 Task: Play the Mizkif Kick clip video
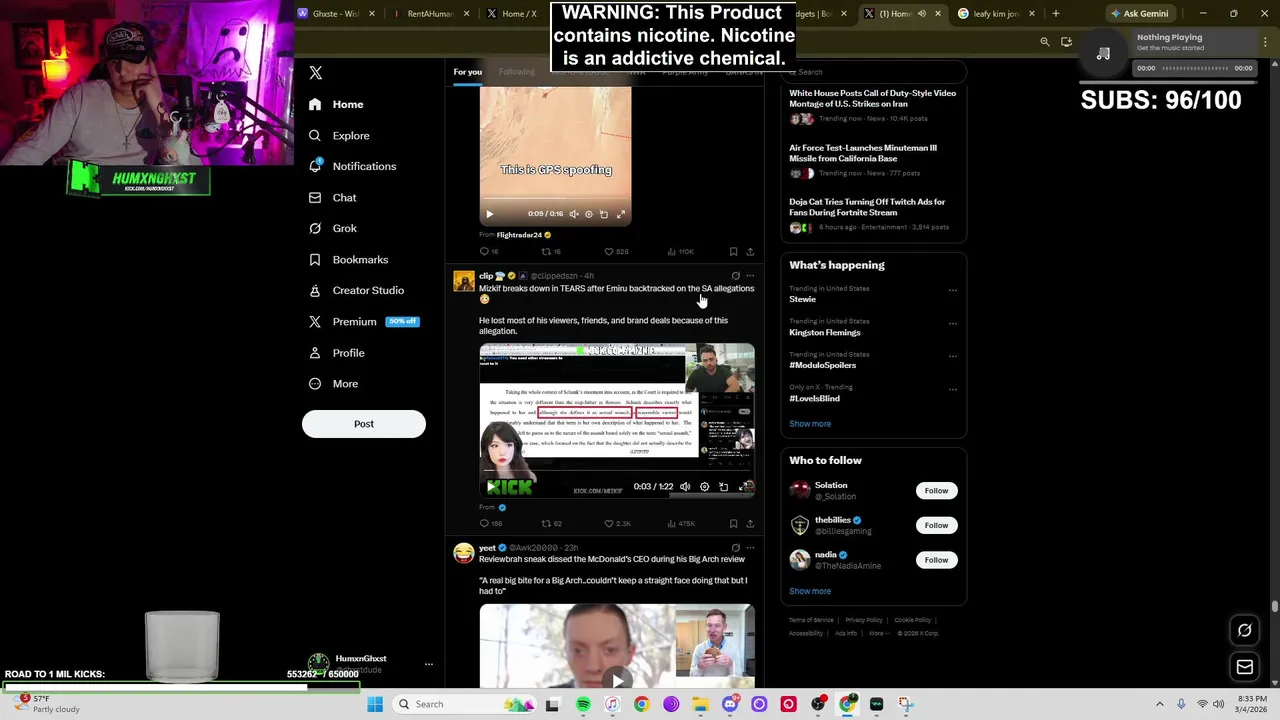(x=491, y=487)
